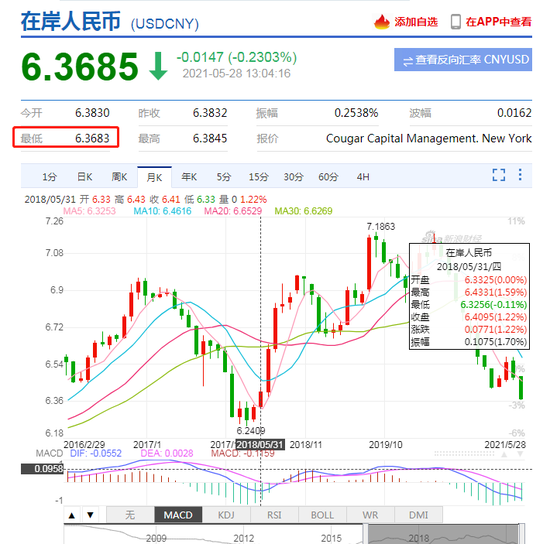The width and height of the screenshot is (550, 544).
Task: Click the MA10: 6.4616 legend label
Action: pyautogui.click(x=162, y=211)
